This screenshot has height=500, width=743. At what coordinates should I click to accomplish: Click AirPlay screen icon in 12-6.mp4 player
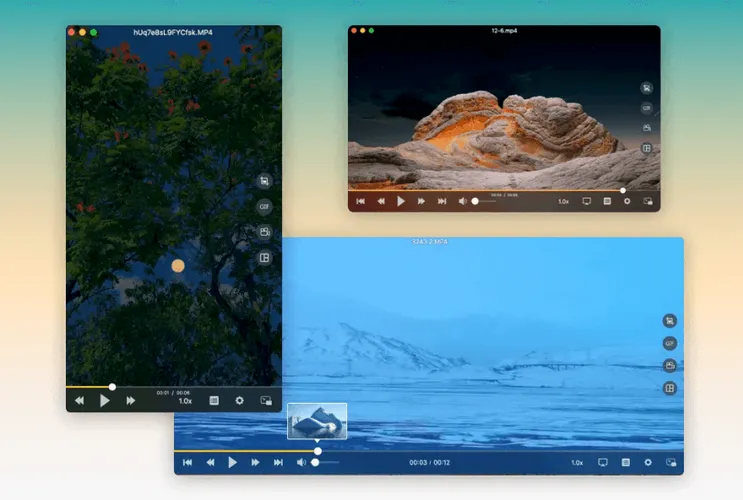(586, 201)
